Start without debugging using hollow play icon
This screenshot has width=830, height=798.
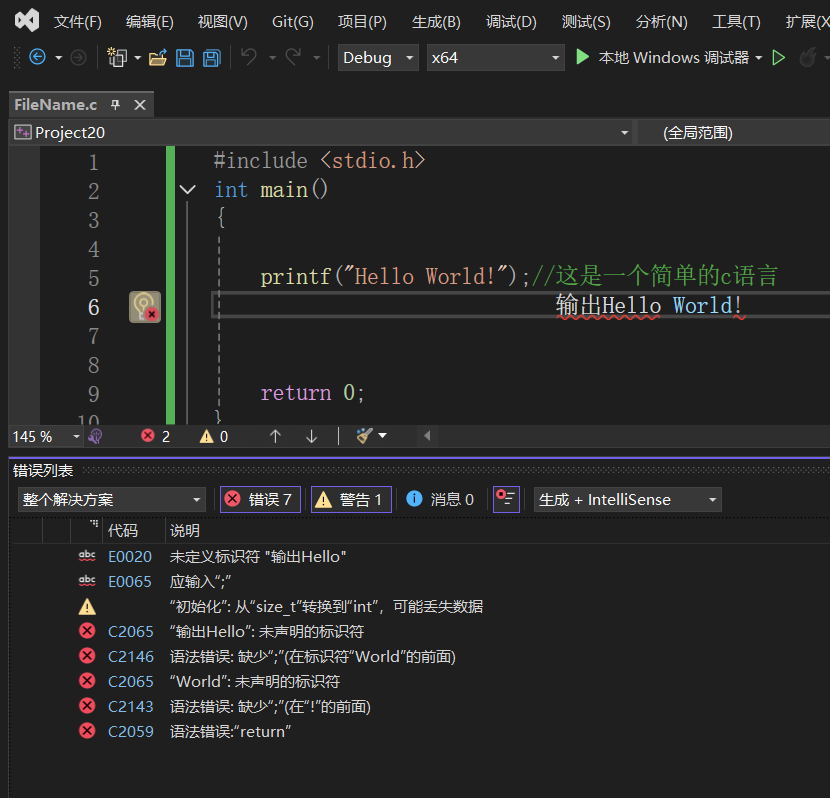tap(779, 58)
